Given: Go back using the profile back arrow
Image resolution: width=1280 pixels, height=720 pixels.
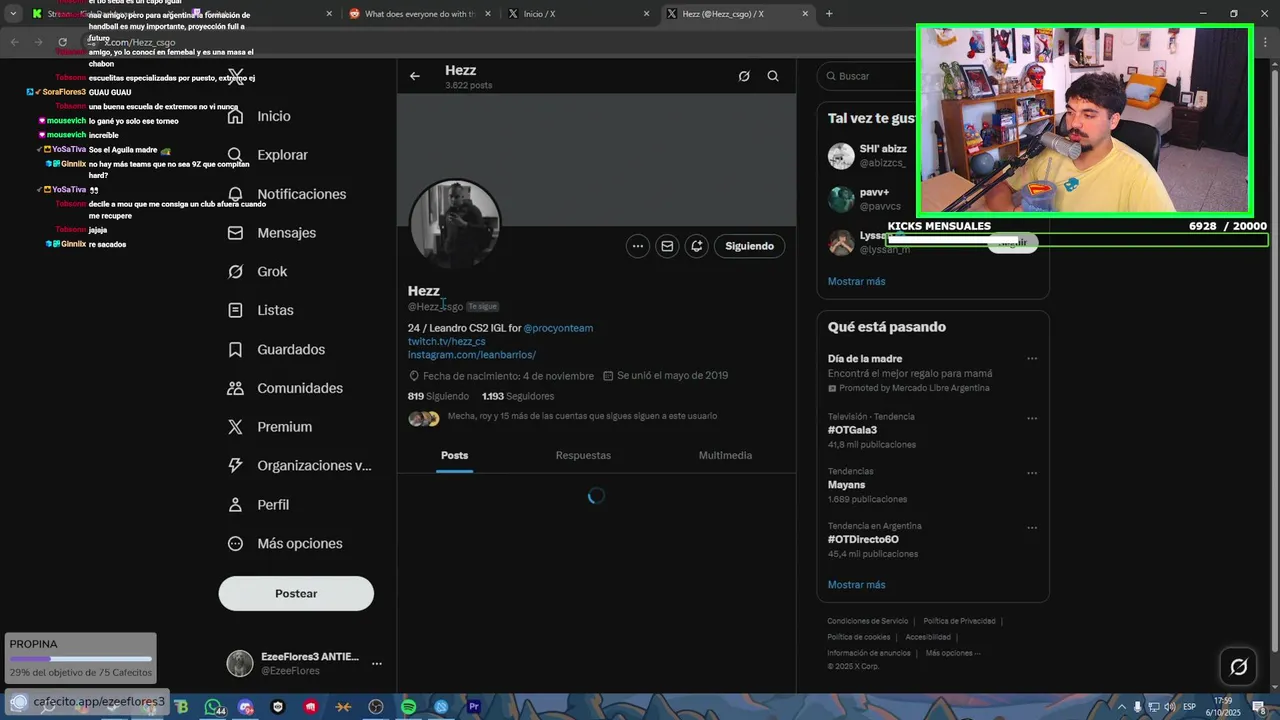Looking at the screenshot, I should pyautogui.click(x=415, y=76).
